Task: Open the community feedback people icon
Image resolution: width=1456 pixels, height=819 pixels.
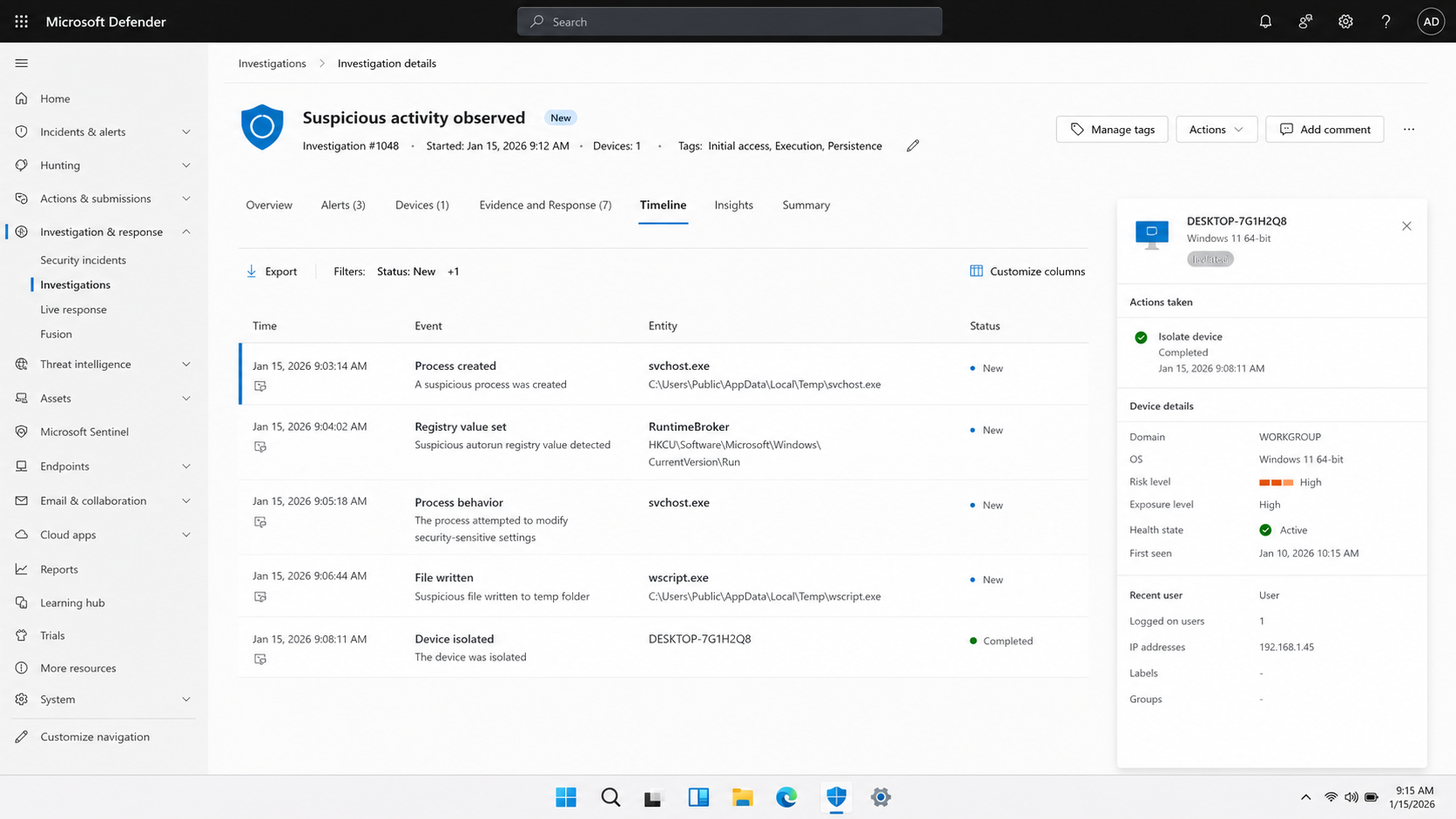Action: [1305, 22]
